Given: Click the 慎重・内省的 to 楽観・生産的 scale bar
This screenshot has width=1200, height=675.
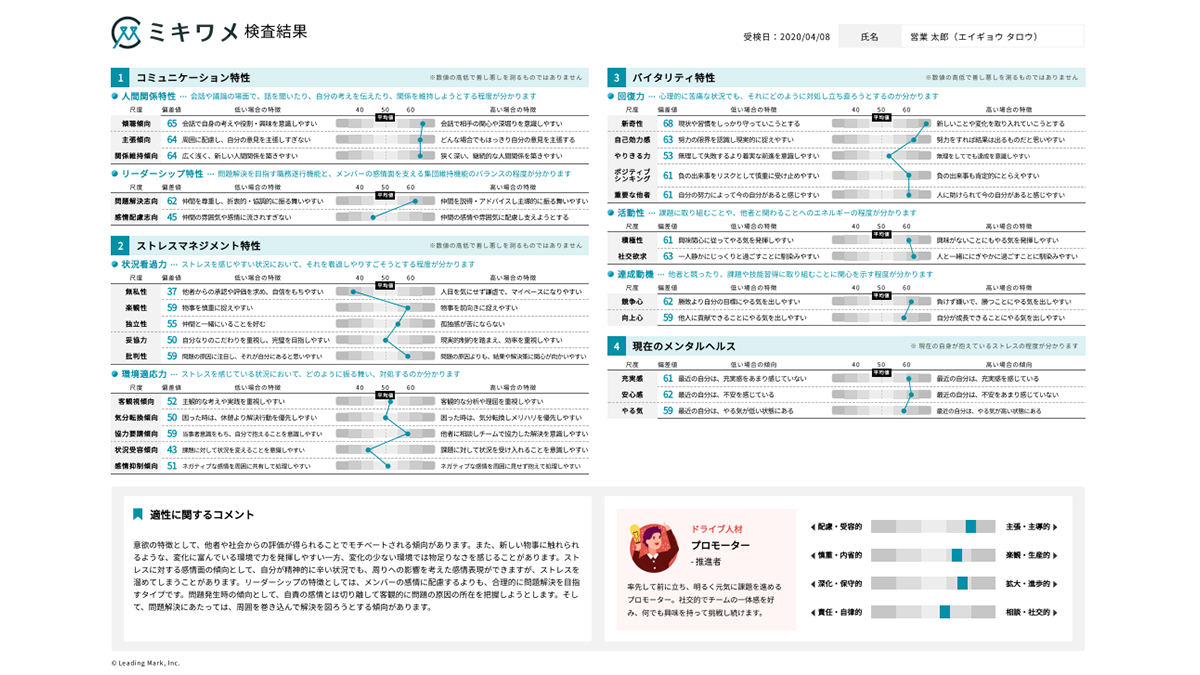Looking at the screenshot, I should pos(933,554).
